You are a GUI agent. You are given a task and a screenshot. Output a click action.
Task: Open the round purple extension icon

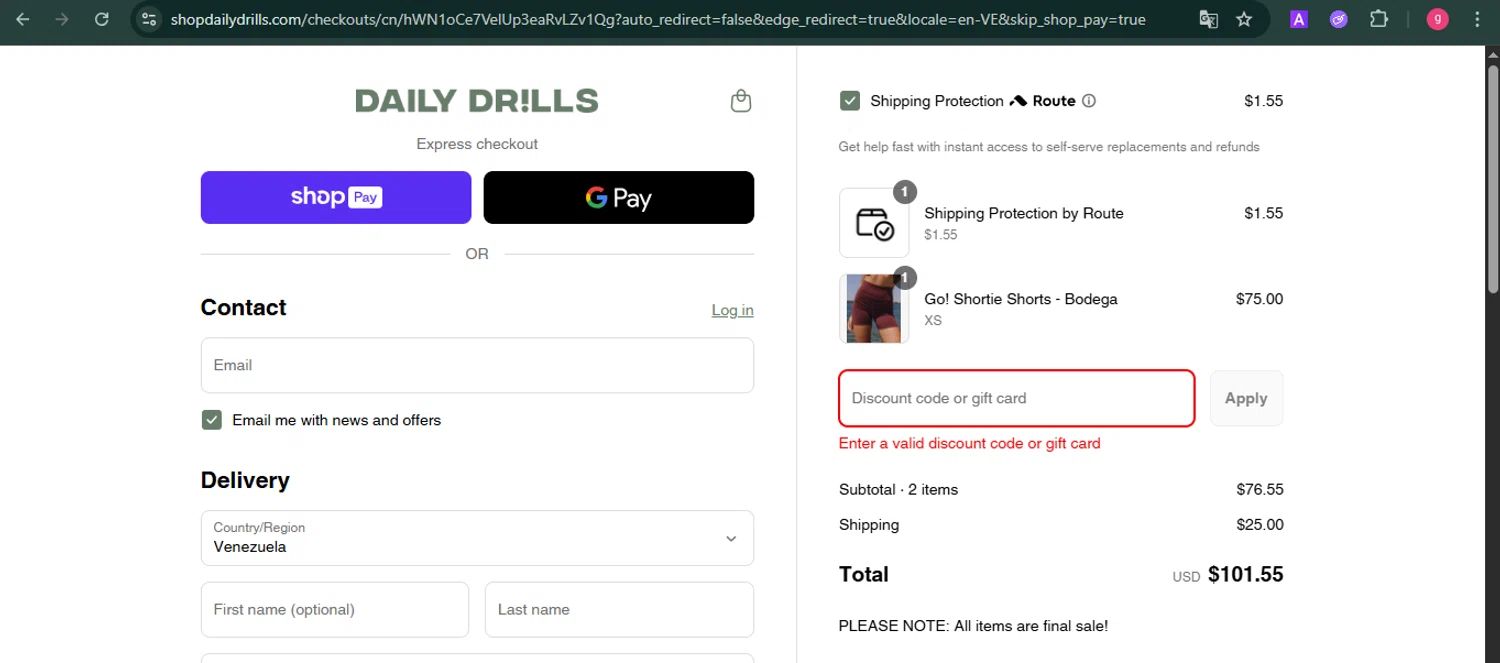[1339, 19]
